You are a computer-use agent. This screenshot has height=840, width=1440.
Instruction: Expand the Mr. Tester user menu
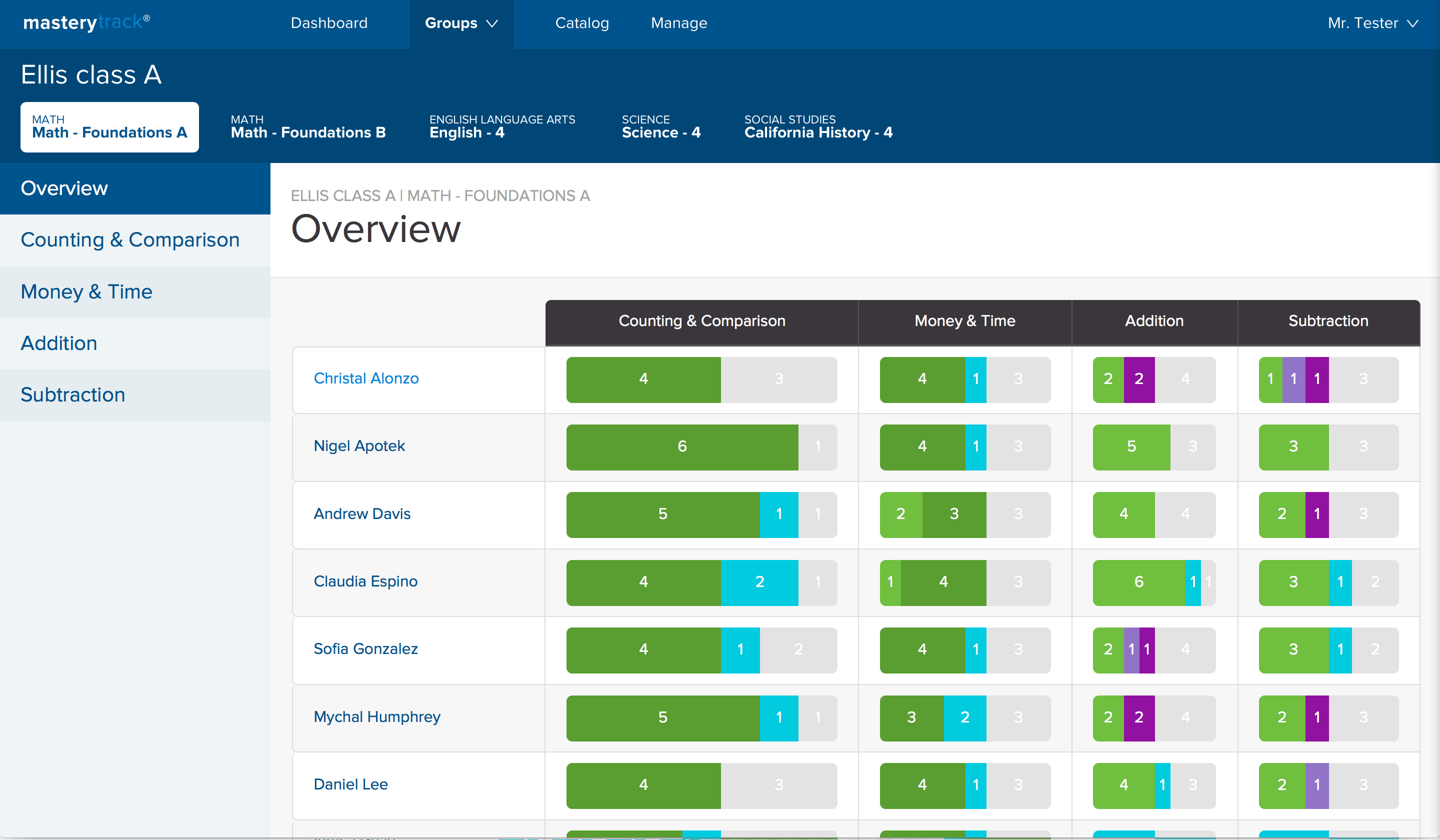point(1372,23)
